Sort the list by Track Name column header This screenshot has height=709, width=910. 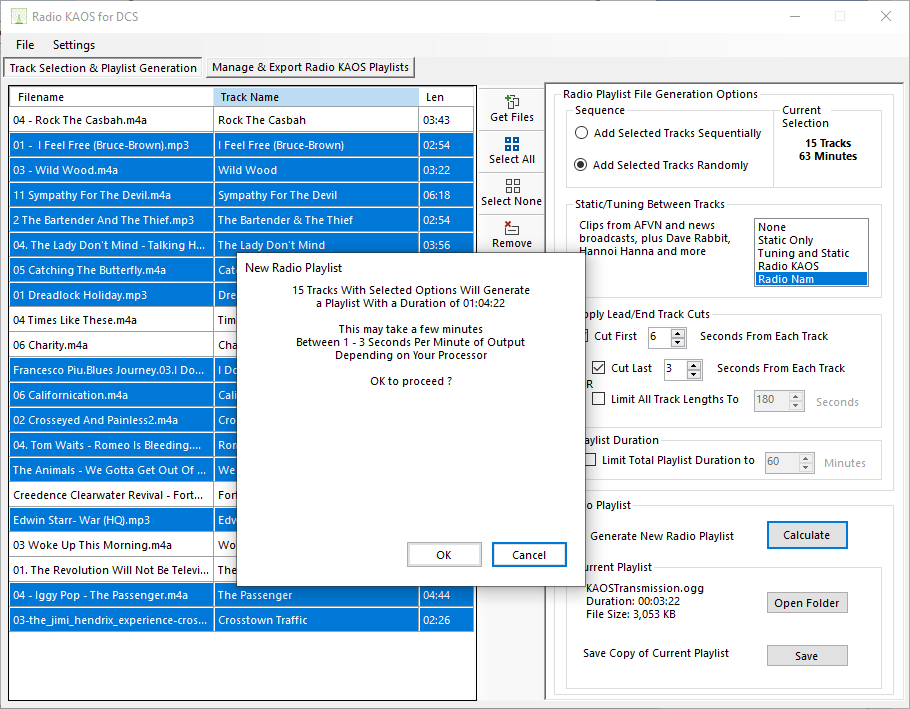click(x=315, y=97)
